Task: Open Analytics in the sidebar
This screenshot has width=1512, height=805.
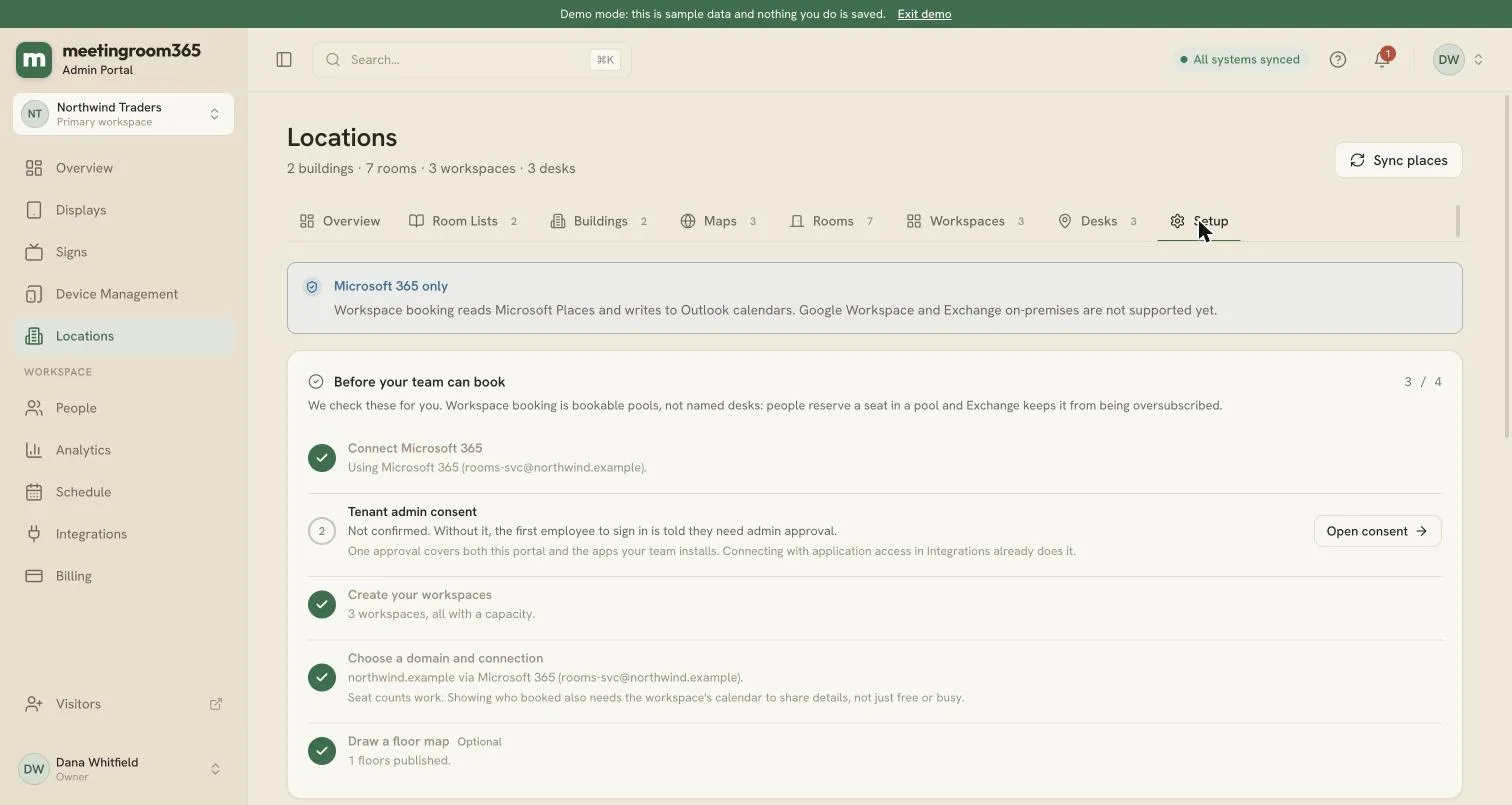Action: 124,450
